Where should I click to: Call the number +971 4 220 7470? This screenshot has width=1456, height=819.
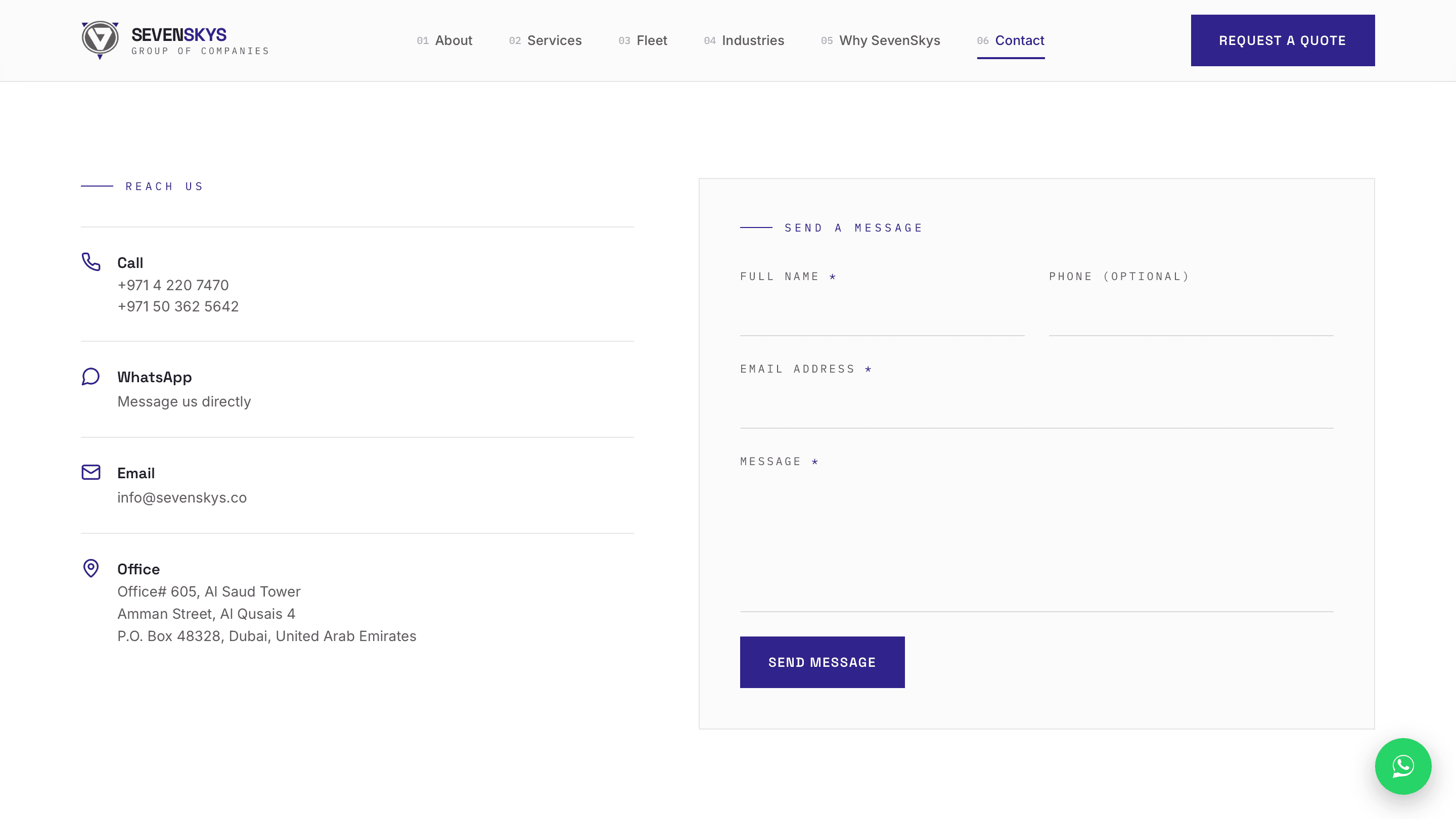tap(173, 285)
